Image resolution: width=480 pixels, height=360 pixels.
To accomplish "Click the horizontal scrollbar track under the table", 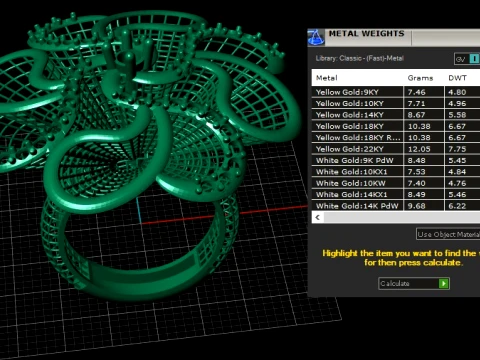I will (402, 217).
